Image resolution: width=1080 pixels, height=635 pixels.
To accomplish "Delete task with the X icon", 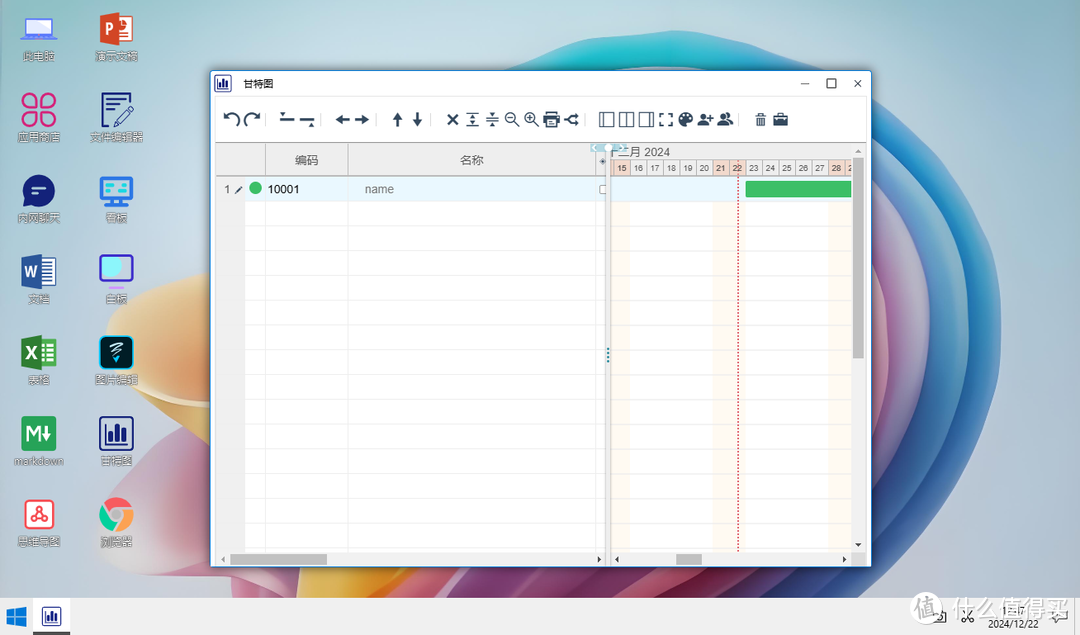I will click(452, 120).
